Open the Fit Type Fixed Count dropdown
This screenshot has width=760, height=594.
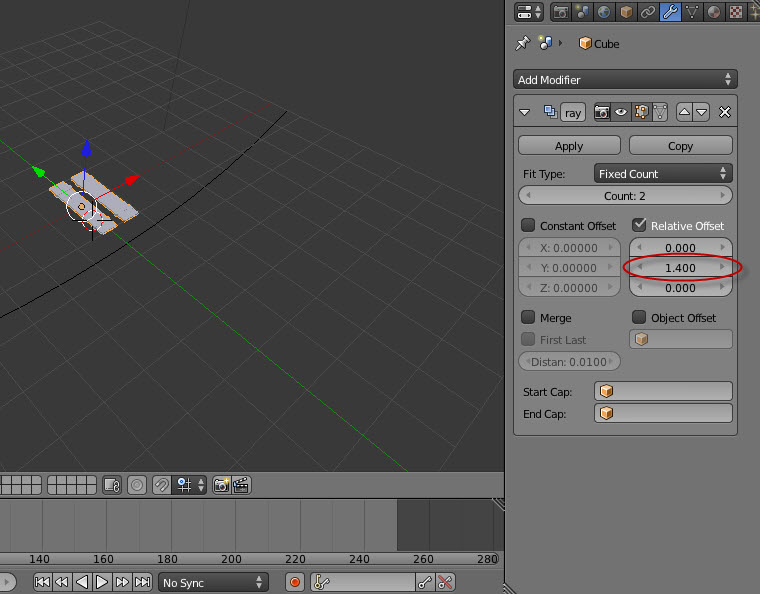(663, 173)
